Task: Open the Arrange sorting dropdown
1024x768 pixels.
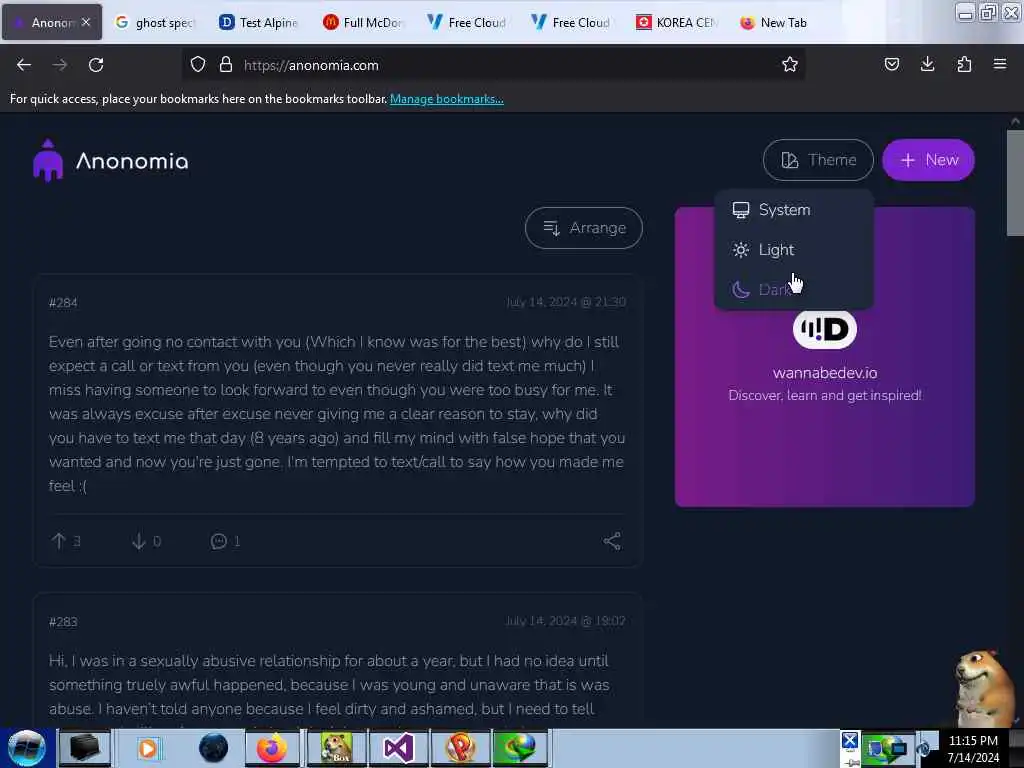Action: tap(583, 228)
